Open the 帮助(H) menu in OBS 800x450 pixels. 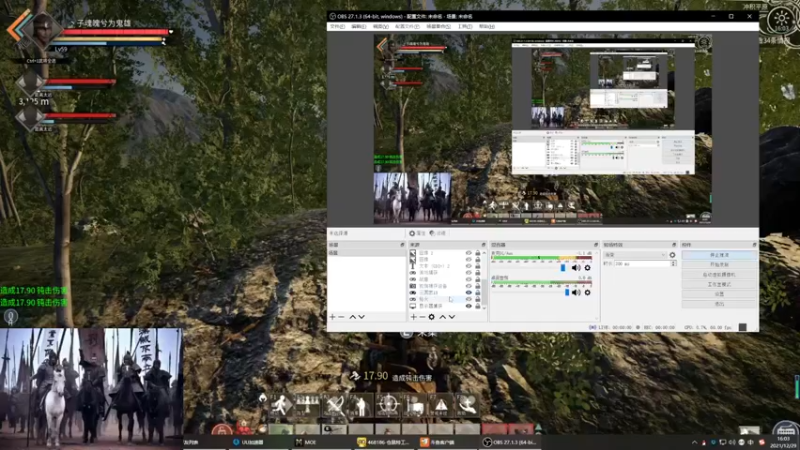point(487,27)
